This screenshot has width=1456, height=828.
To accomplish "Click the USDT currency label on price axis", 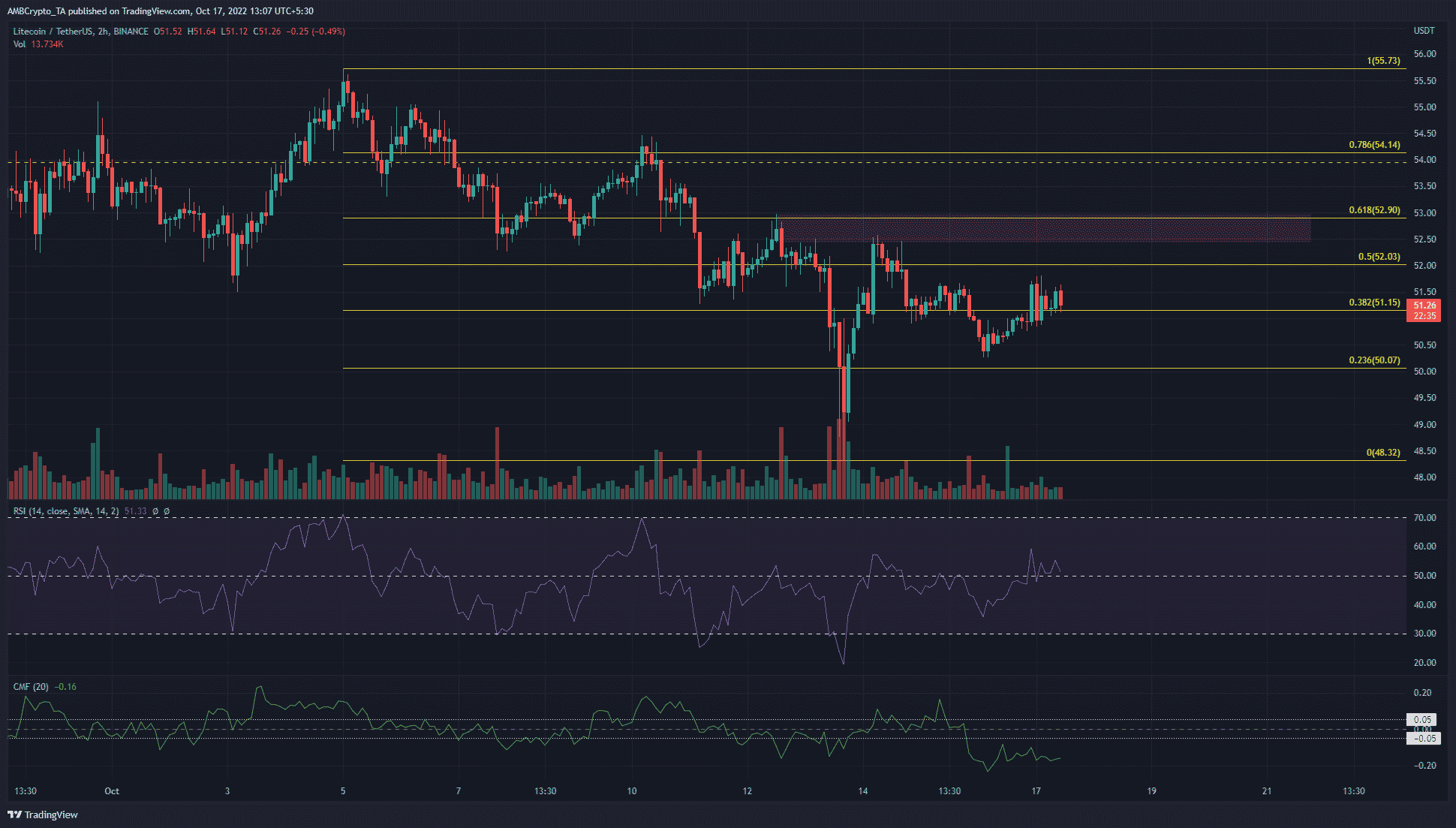I will 1424,31.
